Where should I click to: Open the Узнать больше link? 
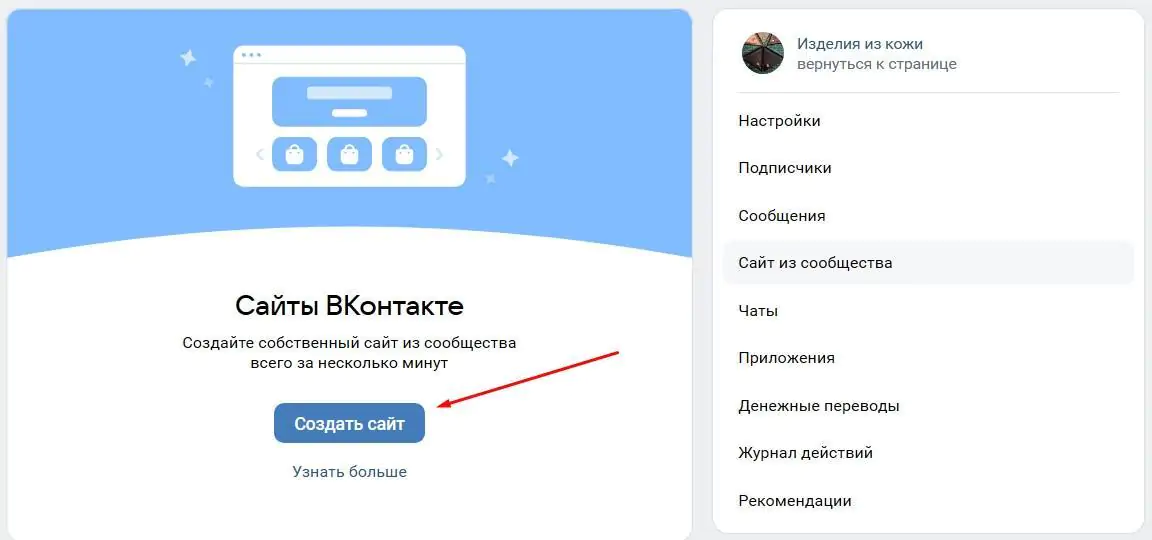pos(350,472)
